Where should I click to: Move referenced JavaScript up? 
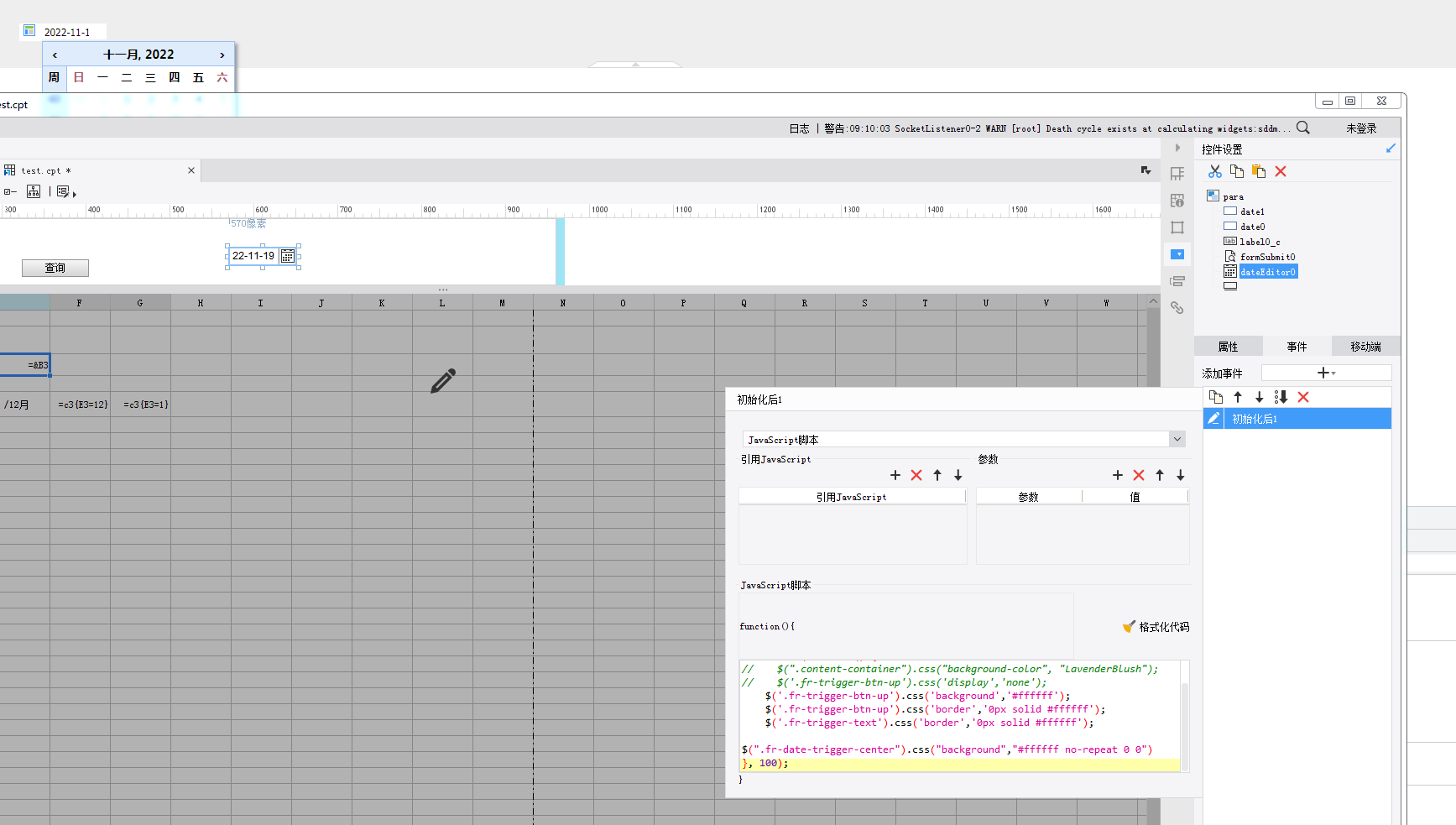click(x=937, y=475)
